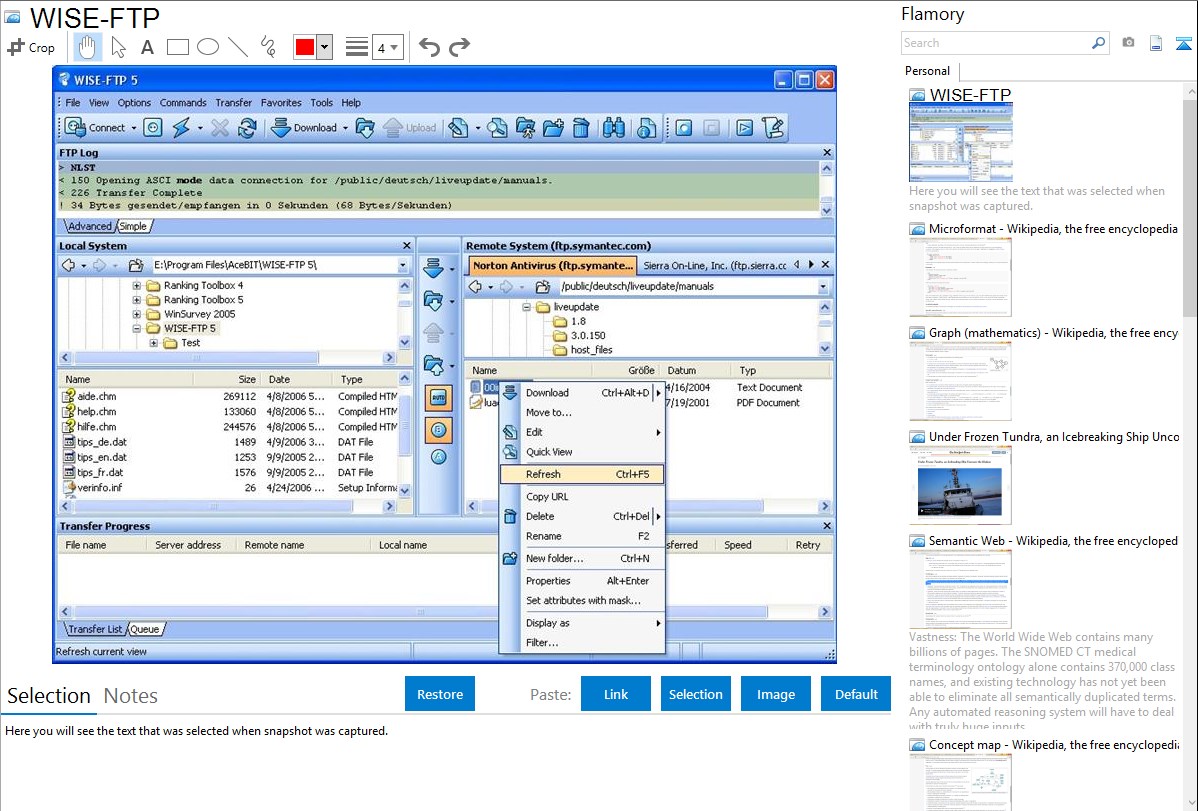This screenshot has width=1198, height=811.
Task: Open the line width dropdown showing 4
Action: point(387,47)
